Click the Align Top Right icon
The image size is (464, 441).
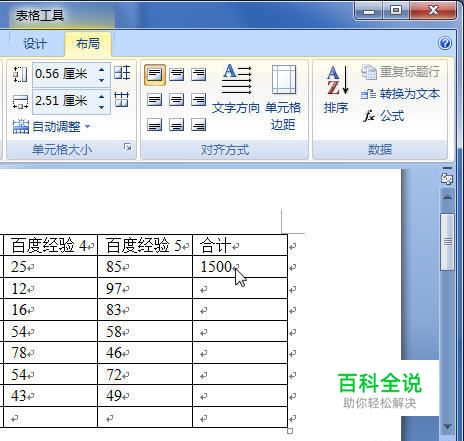click(198, 75)
